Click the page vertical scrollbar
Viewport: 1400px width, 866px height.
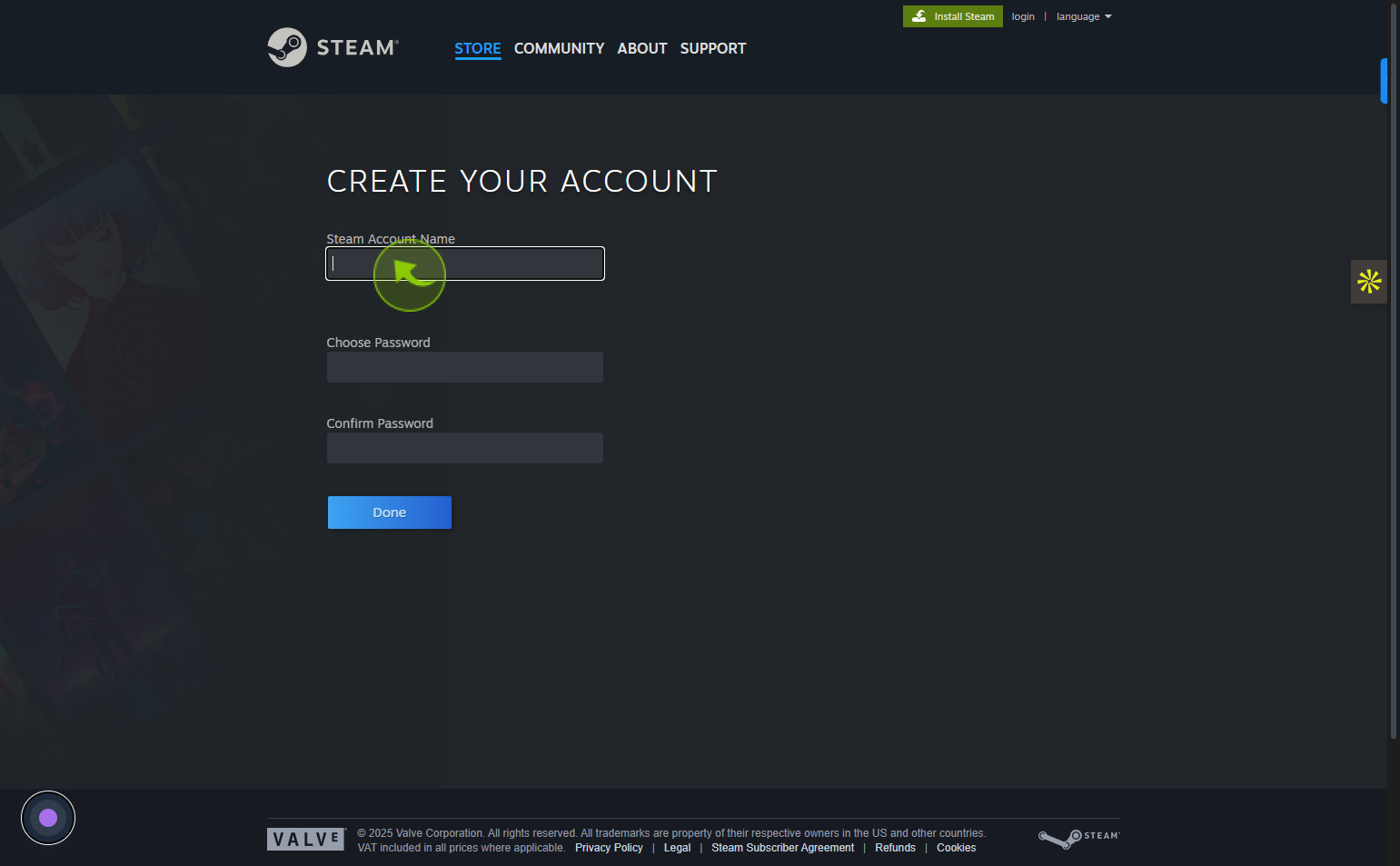(1394, 371)
